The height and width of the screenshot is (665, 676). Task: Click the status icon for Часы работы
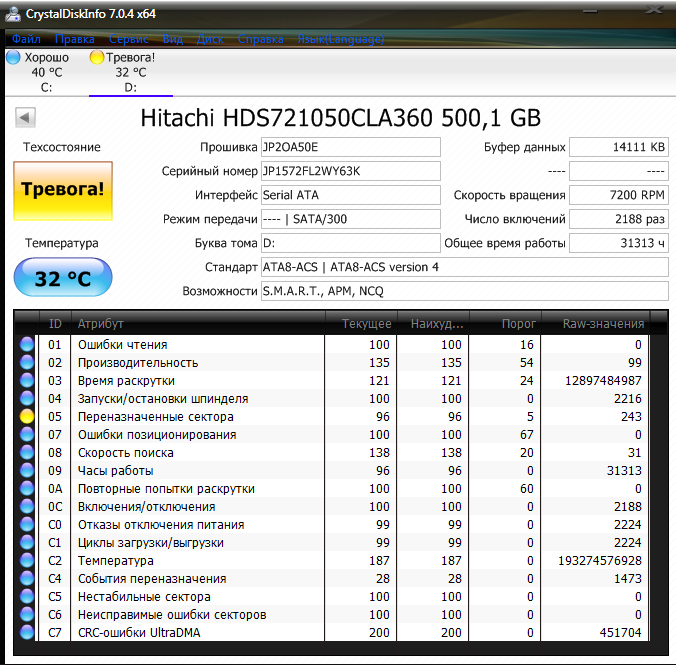point(27,471)
